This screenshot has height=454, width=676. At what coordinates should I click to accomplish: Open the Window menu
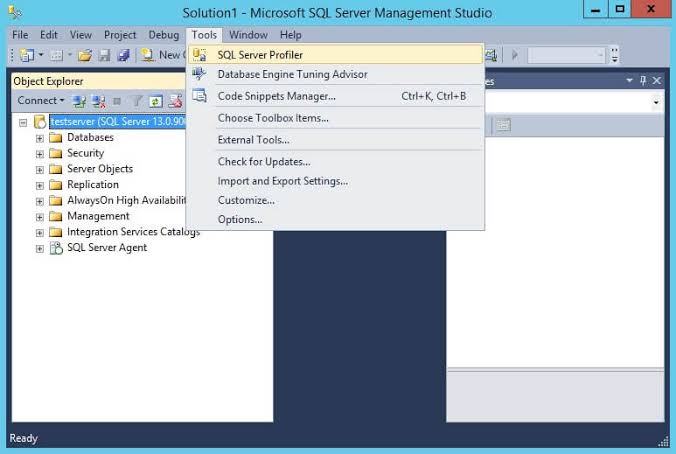tap(248, 35)
